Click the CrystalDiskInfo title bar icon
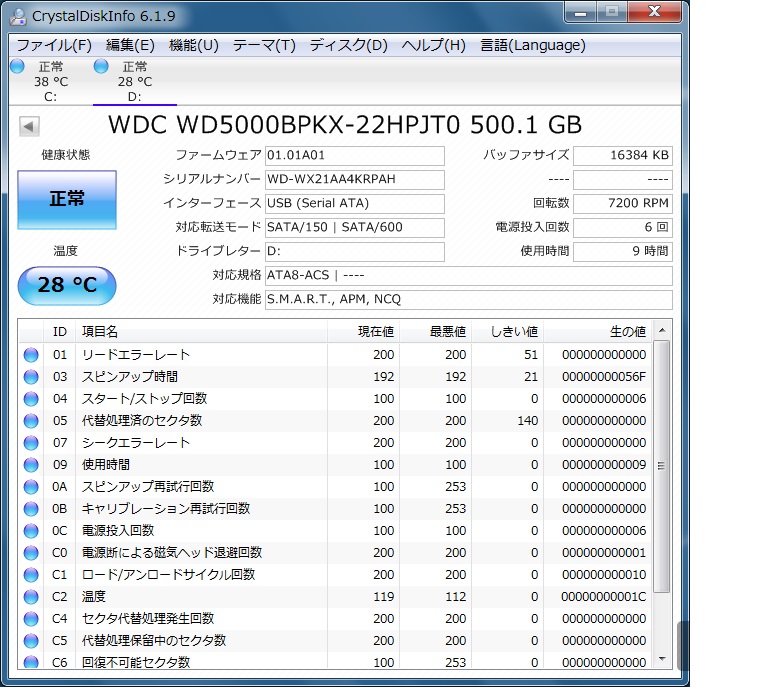The image size is (768, 687). pos(18,16)
